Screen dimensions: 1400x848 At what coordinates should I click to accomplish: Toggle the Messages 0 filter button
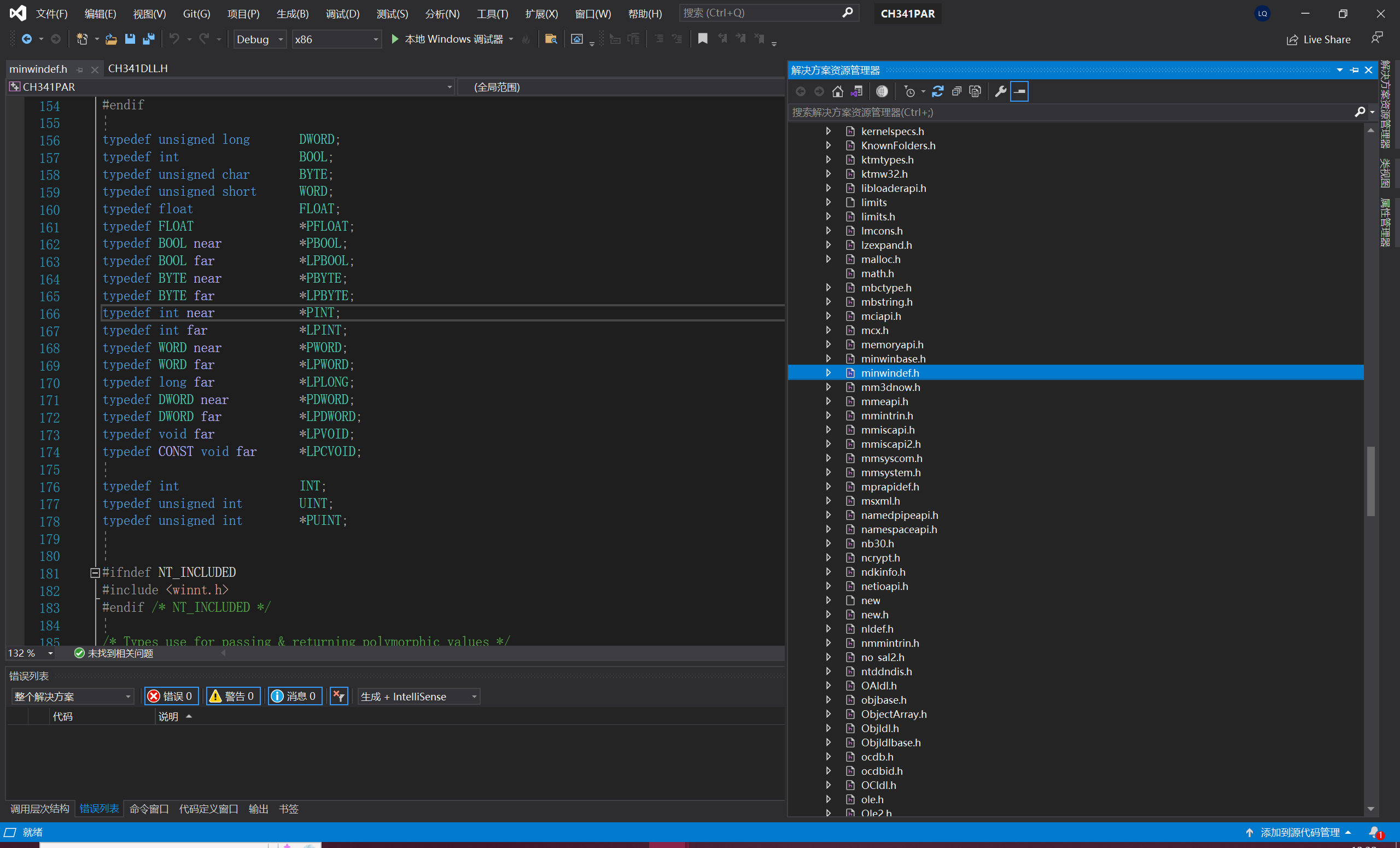point(295,697)
